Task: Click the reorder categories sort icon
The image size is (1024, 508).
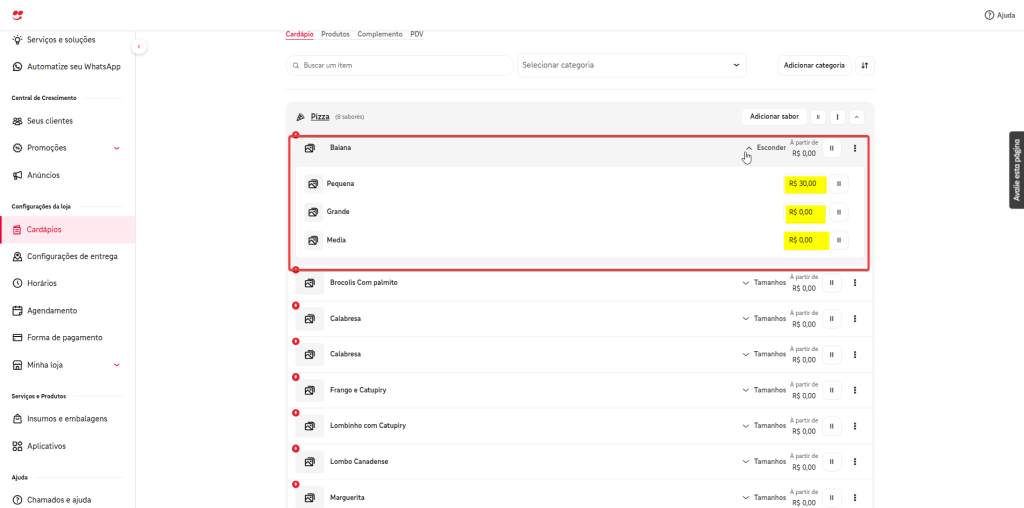Action: click(865, 65)
